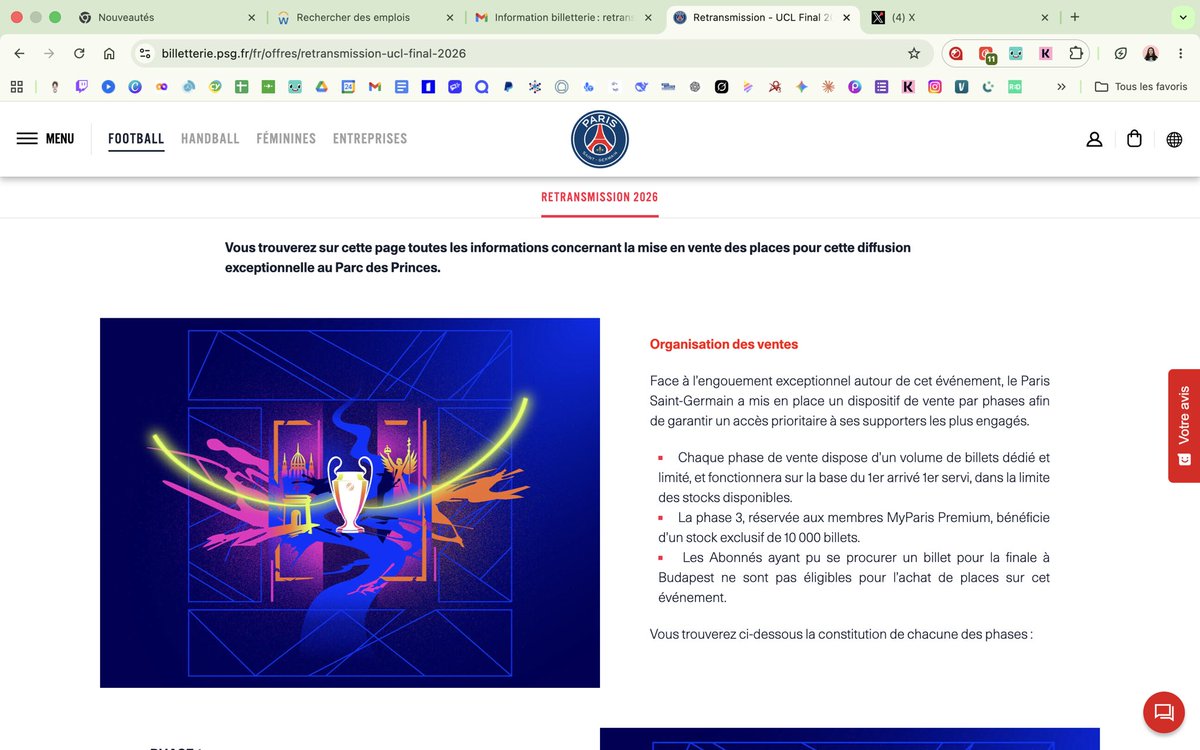The image size is (1200, 750).
Task: Click the teal smiley face extension
Action: tap(1016, 53)
